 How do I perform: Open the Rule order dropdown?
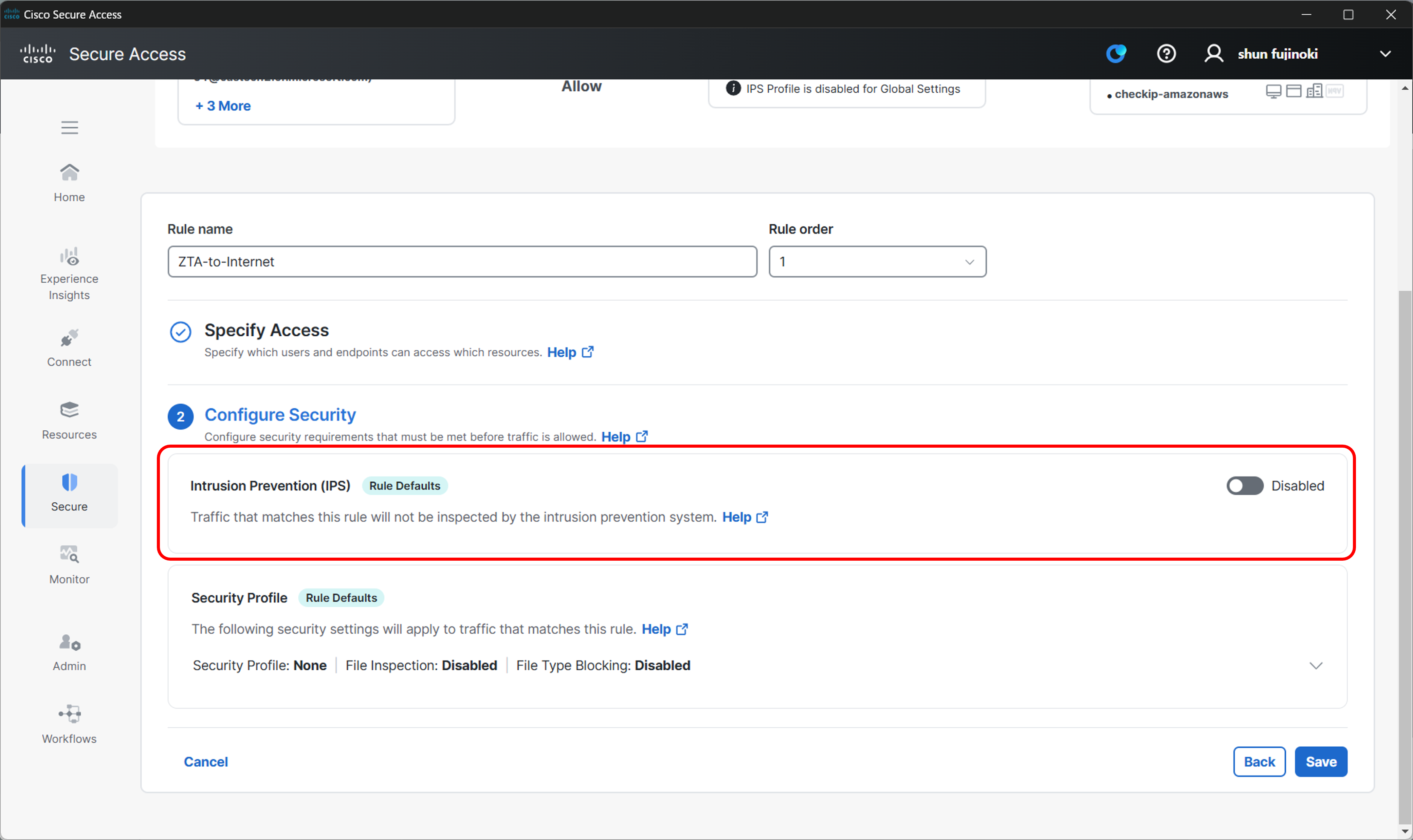click(877, 262)
